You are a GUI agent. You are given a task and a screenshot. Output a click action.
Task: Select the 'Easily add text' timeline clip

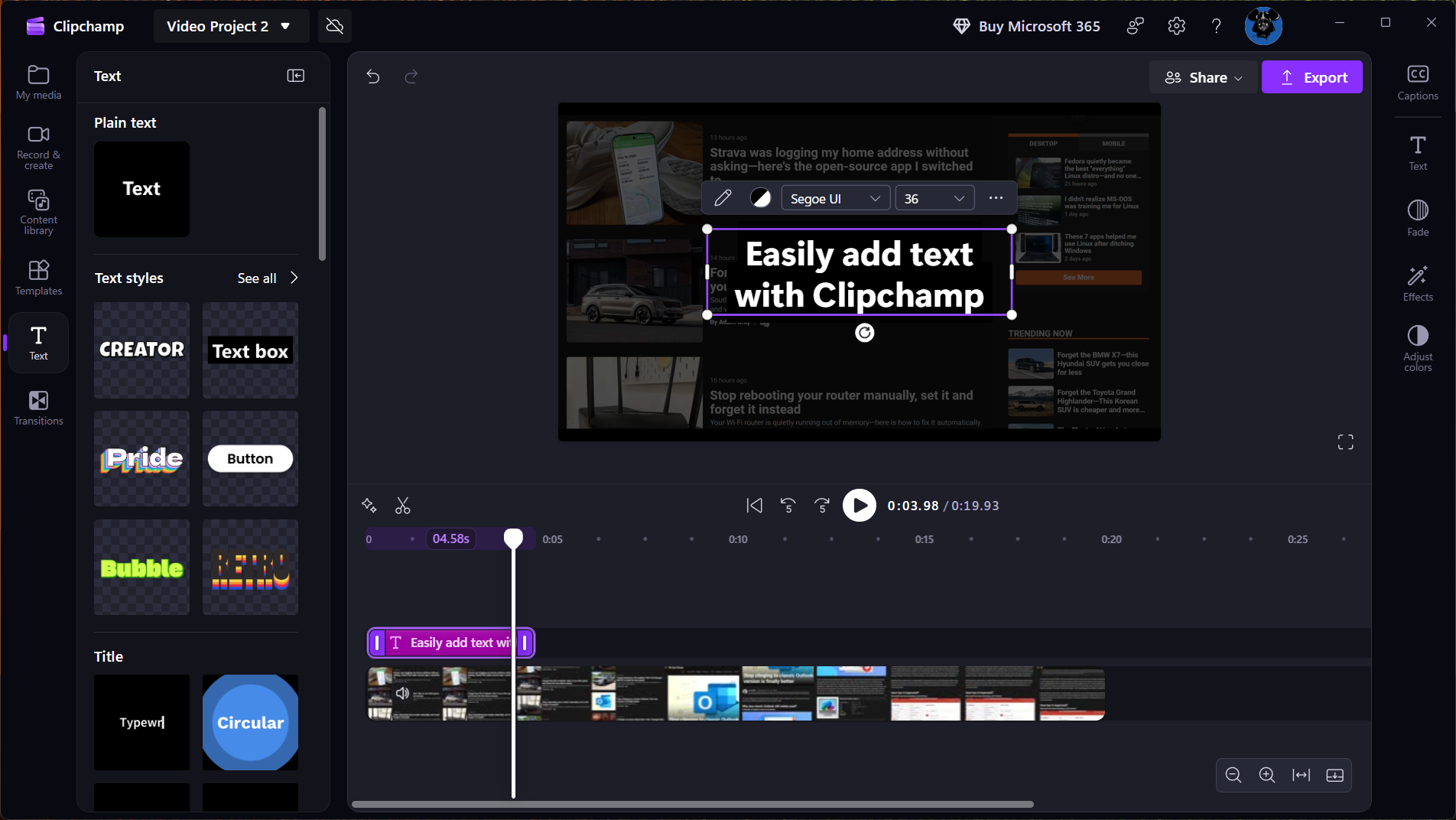450,643
